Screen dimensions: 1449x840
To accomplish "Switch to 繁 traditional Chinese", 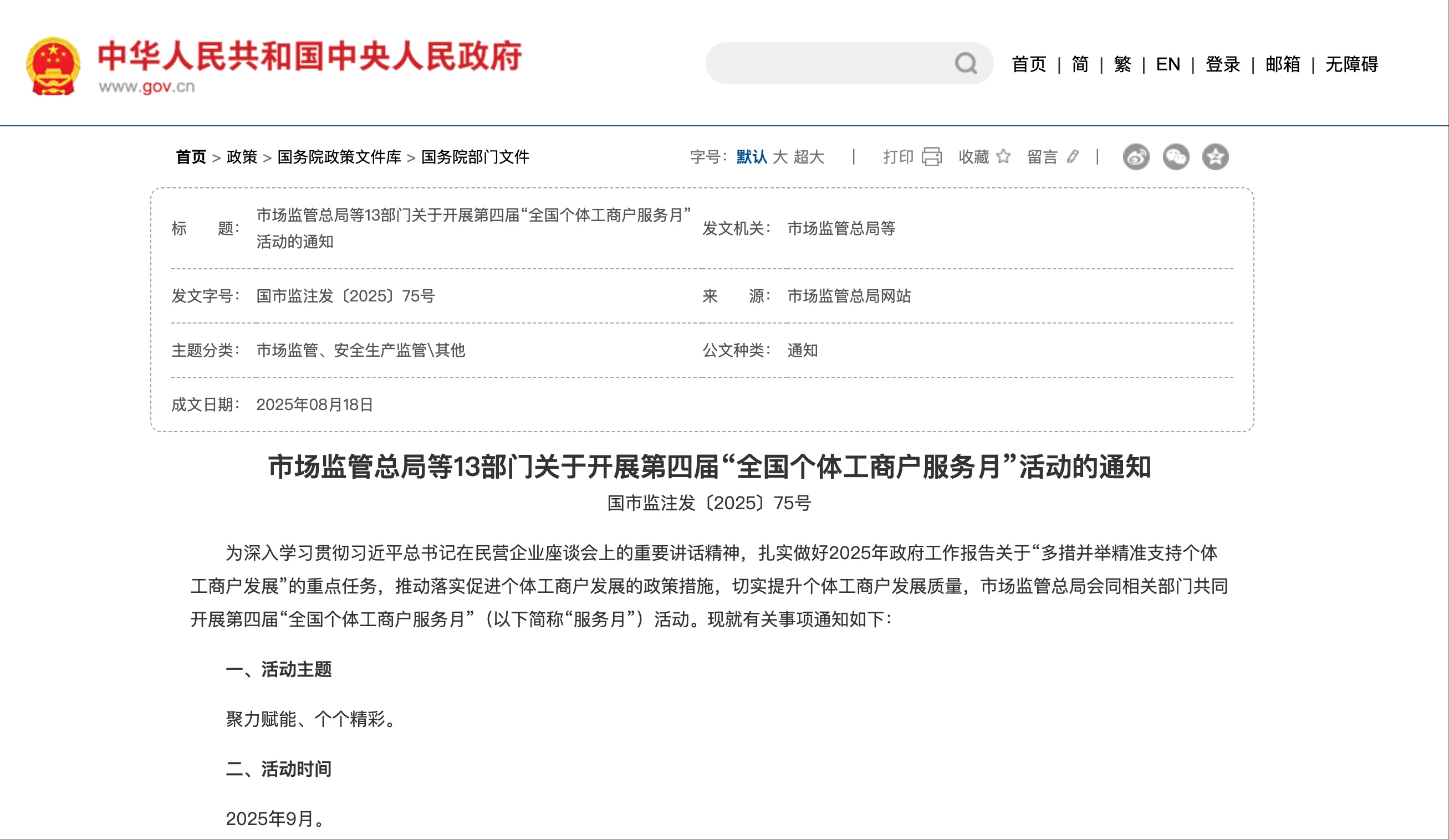I will pyautogui.click(x=1122, y=64).
